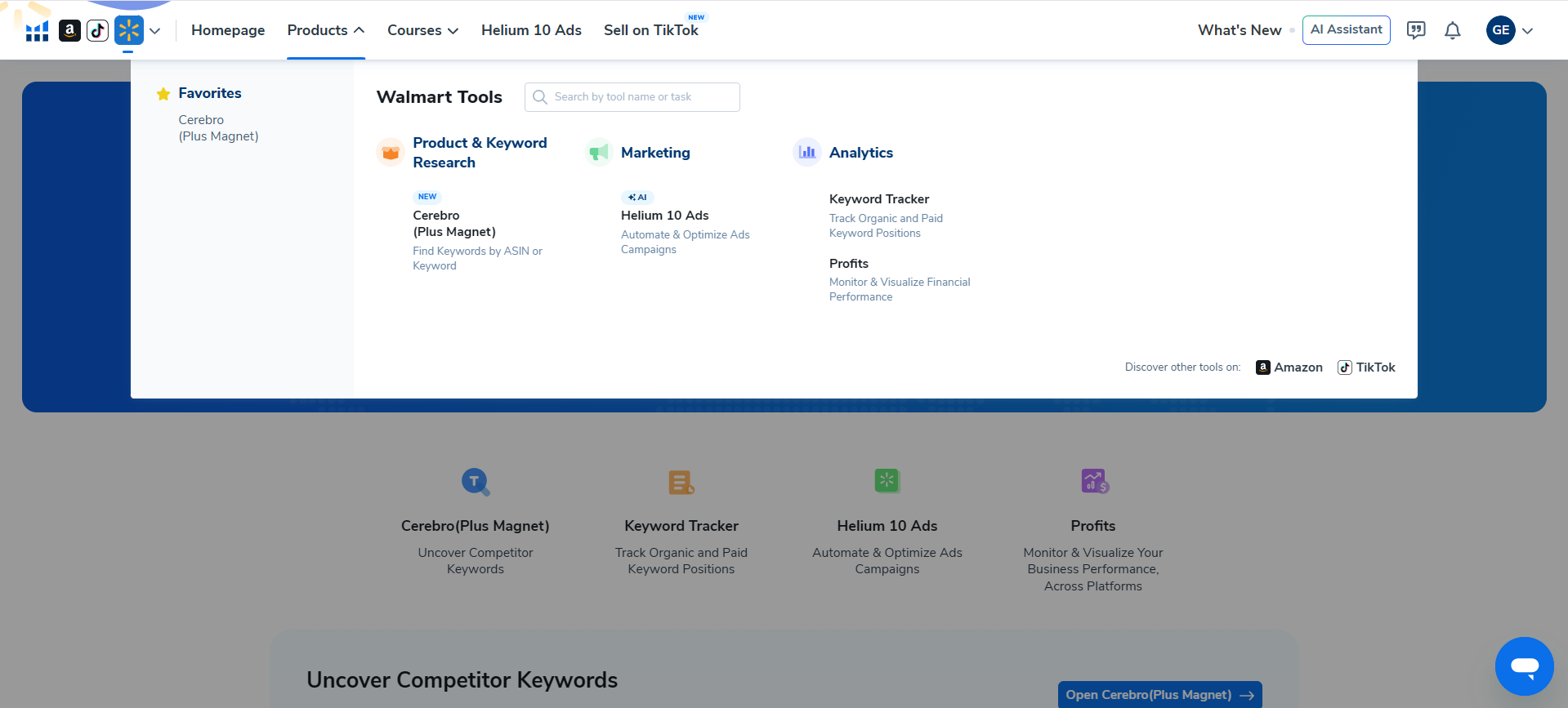Select the Helium 10 Ads card title

887,526
